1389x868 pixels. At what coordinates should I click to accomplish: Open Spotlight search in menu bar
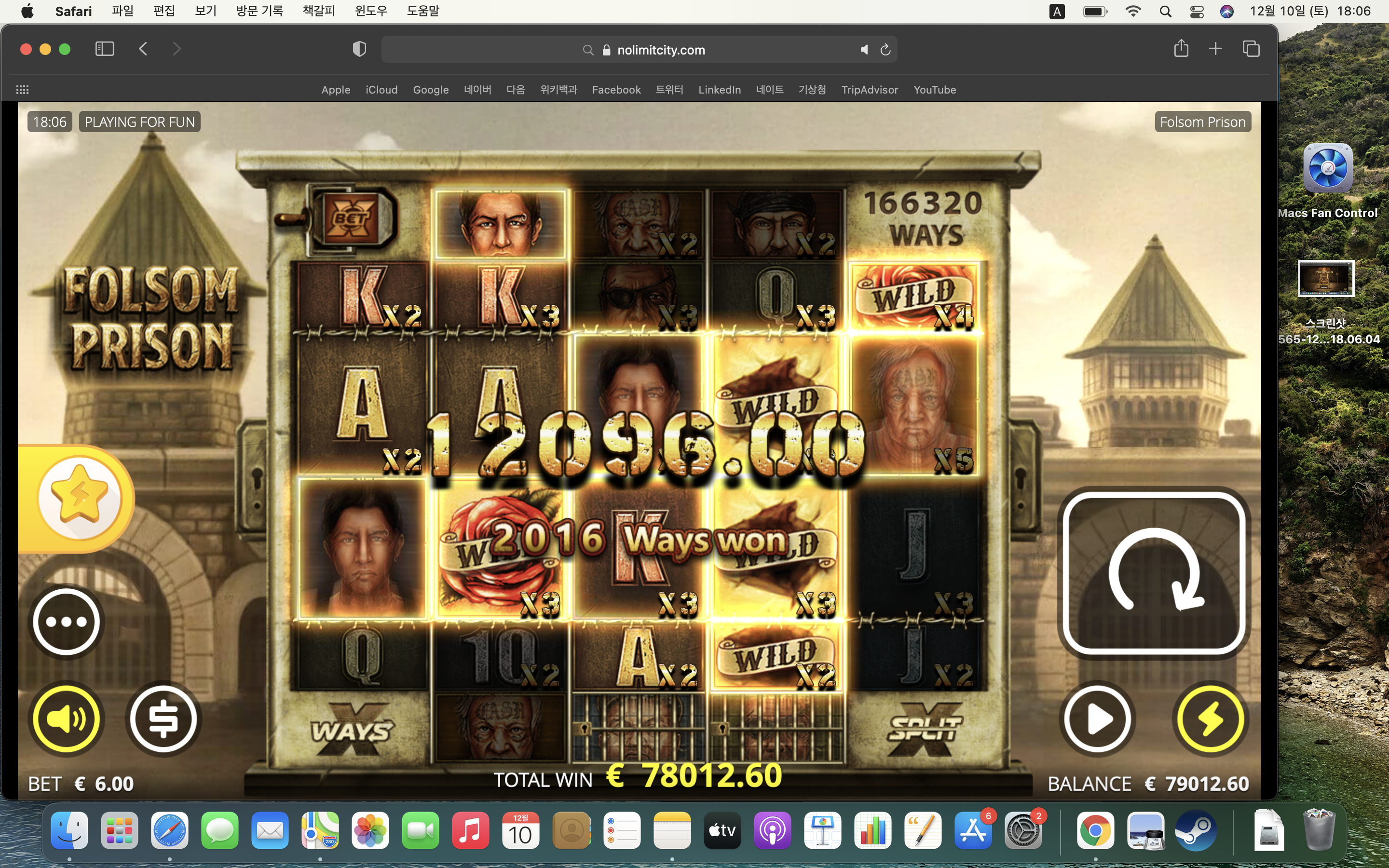(x=1165, y=12)
